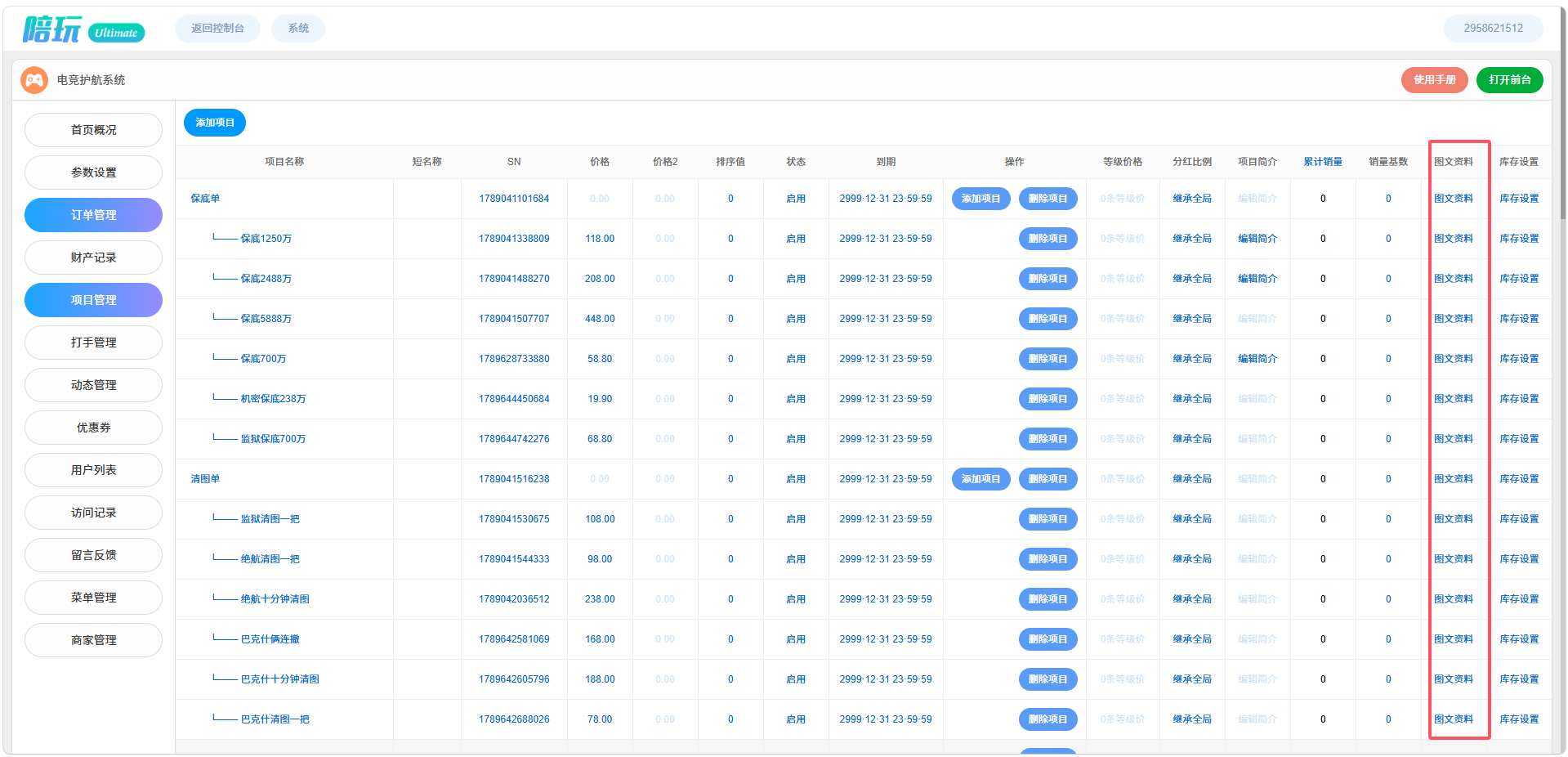Delete the 监狱清图一把 project
1568x757 pixels.
coord(1048,519)
